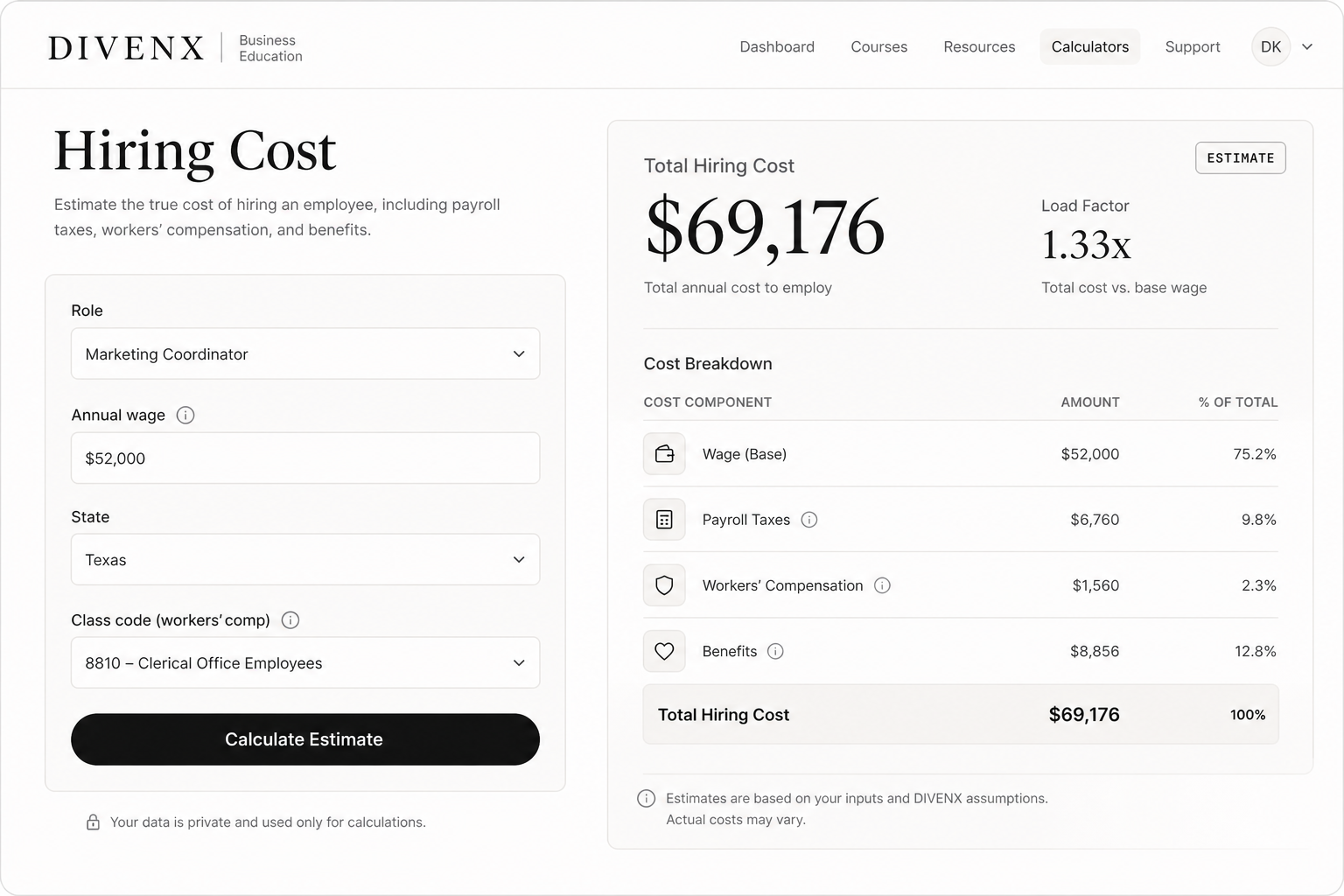This screenshot has width=1344, height=896.
Task: Click the DIVENX logo
Action: click(126, 47)
